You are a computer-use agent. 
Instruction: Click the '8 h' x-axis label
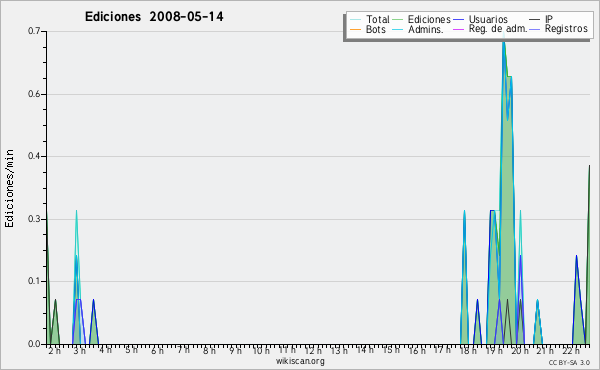point(209,351)
